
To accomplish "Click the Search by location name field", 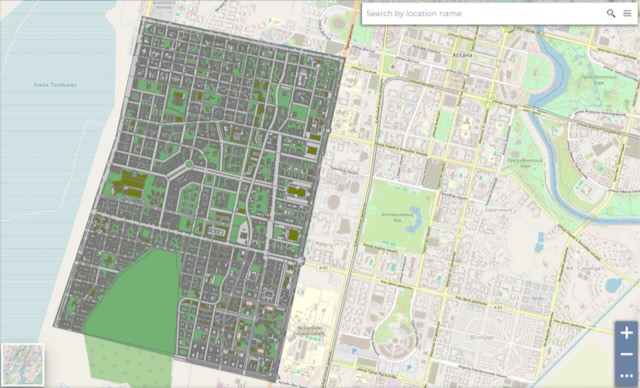I will 484,13.
